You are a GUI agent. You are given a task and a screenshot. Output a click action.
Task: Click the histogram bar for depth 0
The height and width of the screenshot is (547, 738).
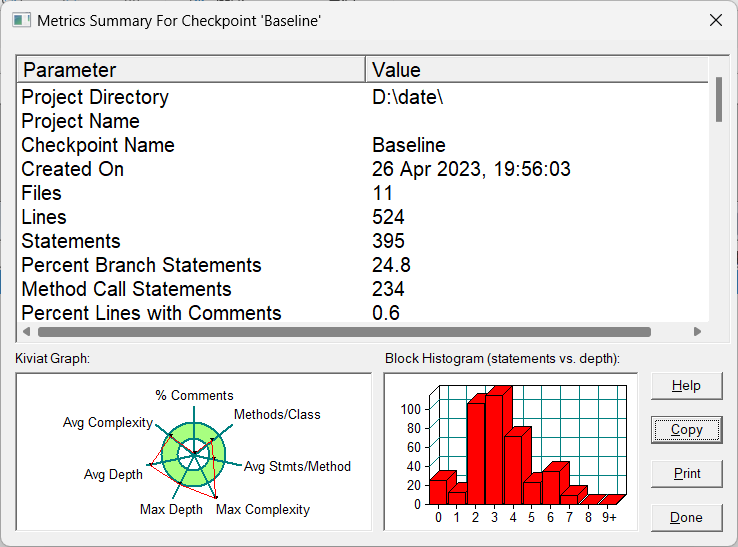coord(438,492)
